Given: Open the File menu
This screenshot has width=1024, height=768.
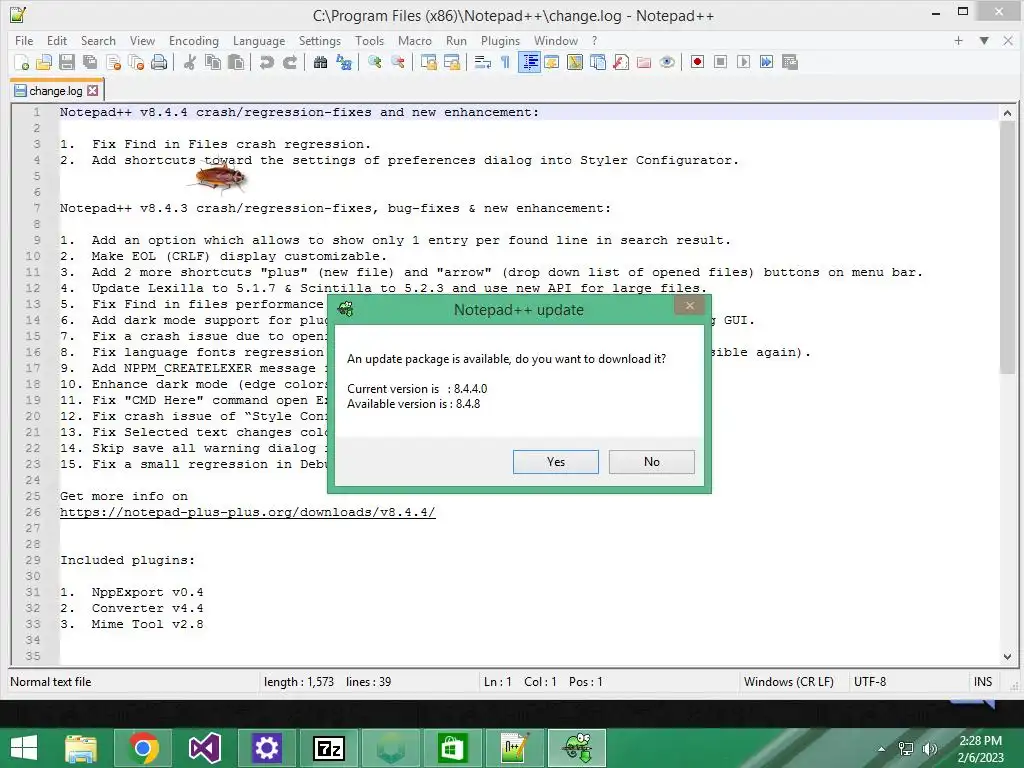Looking at the screenshot, I should tap(24, 40).
